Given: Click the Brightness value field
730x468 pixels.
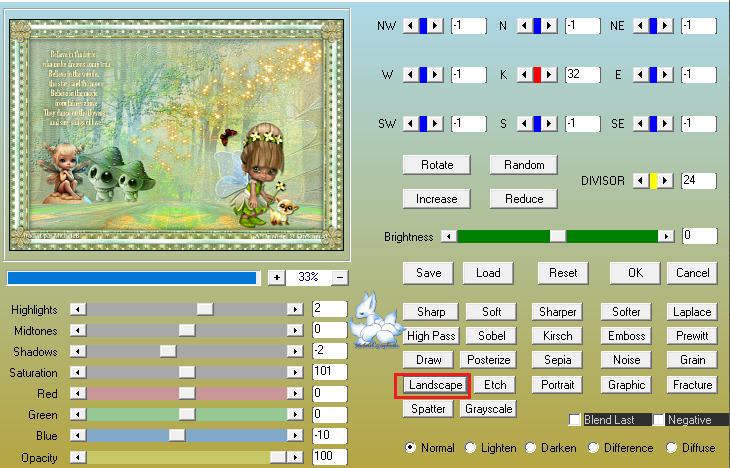Looking at the screenshot, I should click(699, 236).
